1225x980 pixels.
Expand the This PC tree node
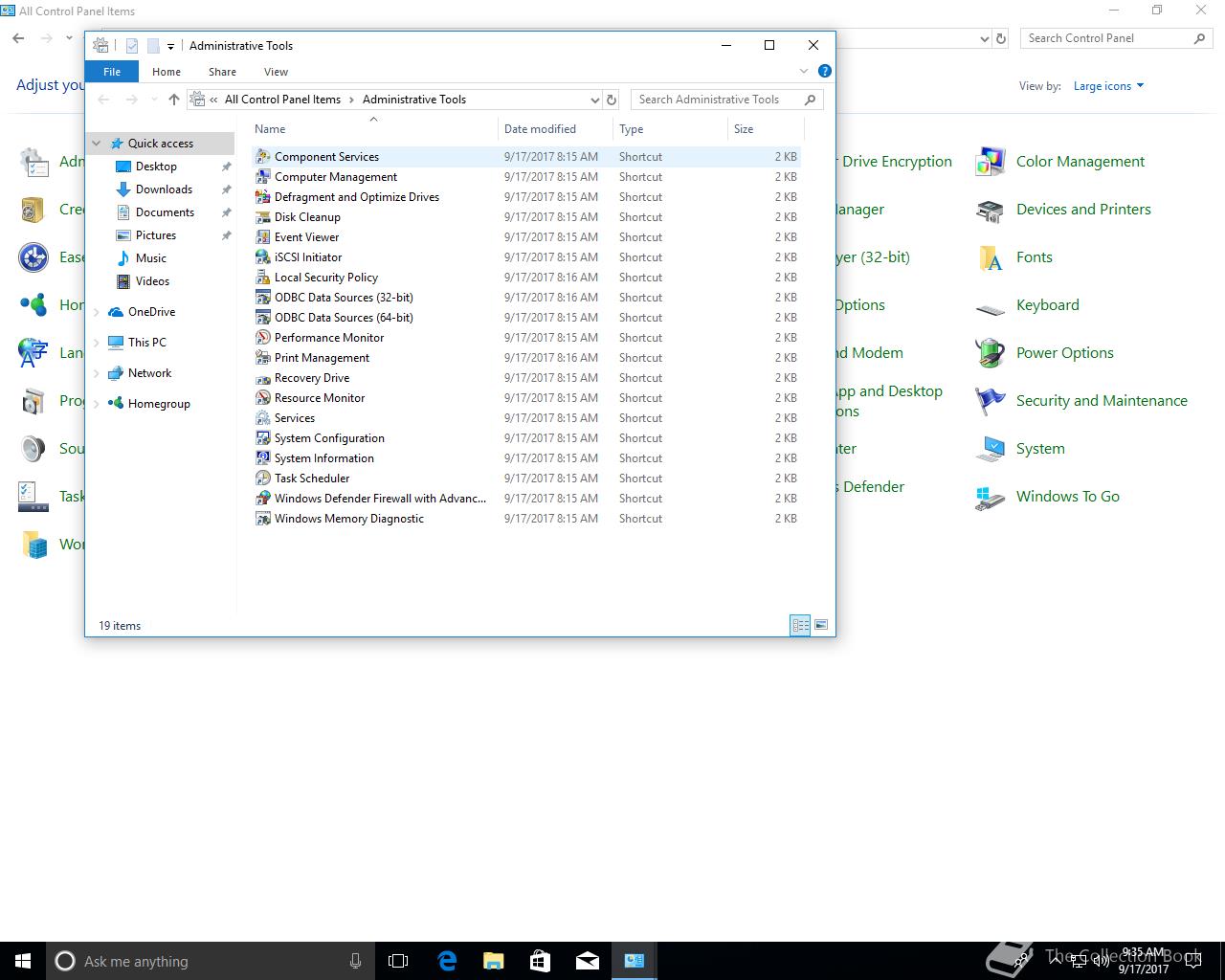97,343
